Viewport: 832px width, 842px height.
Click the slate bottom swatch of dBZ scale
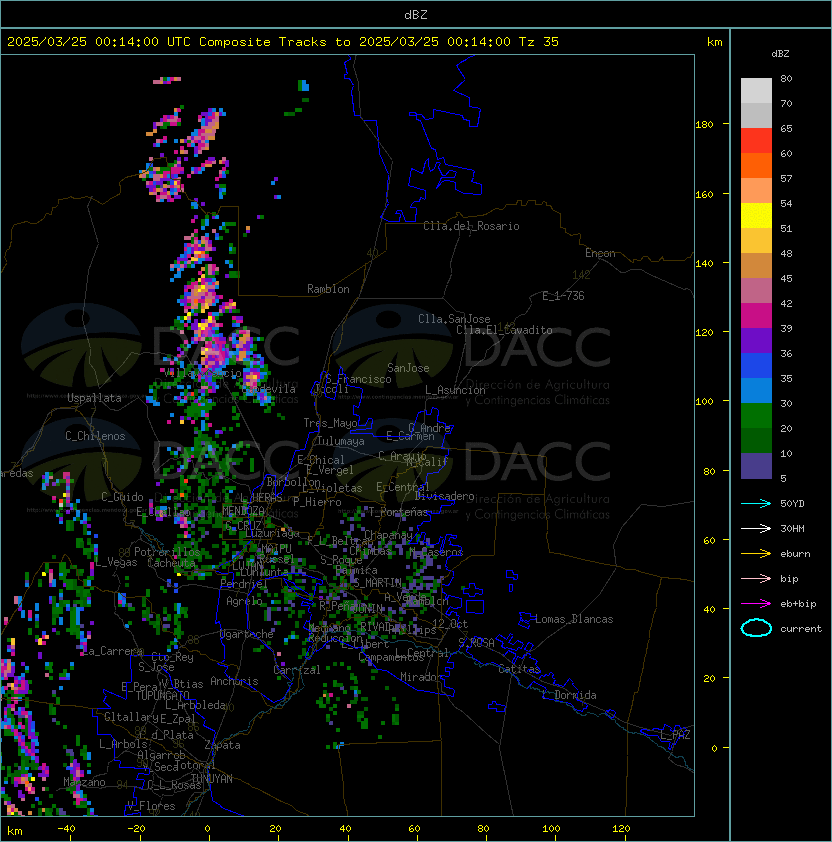(x=756, y=466)
